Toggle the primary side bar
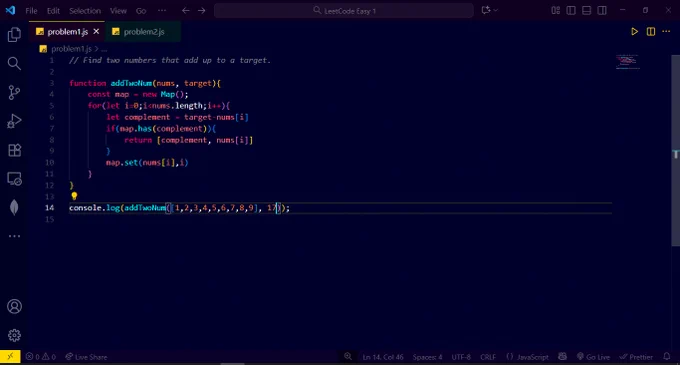 tap(571, 10)
